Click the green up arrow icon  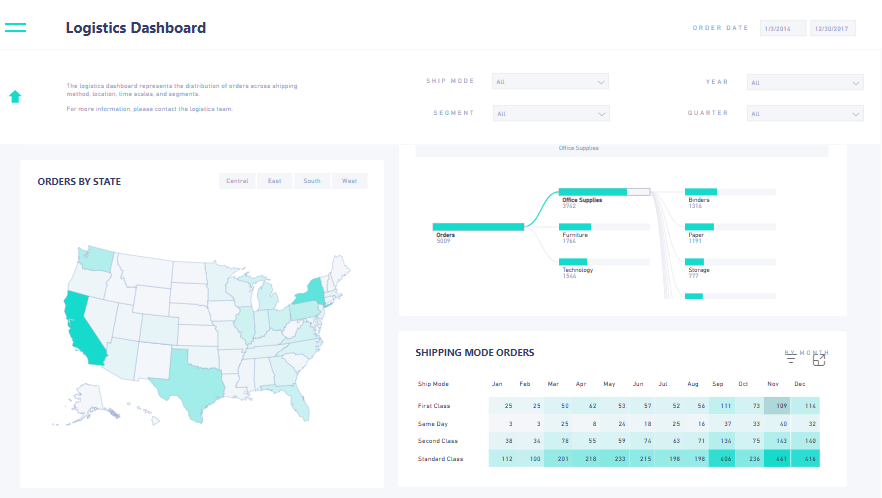coord(15,97)
